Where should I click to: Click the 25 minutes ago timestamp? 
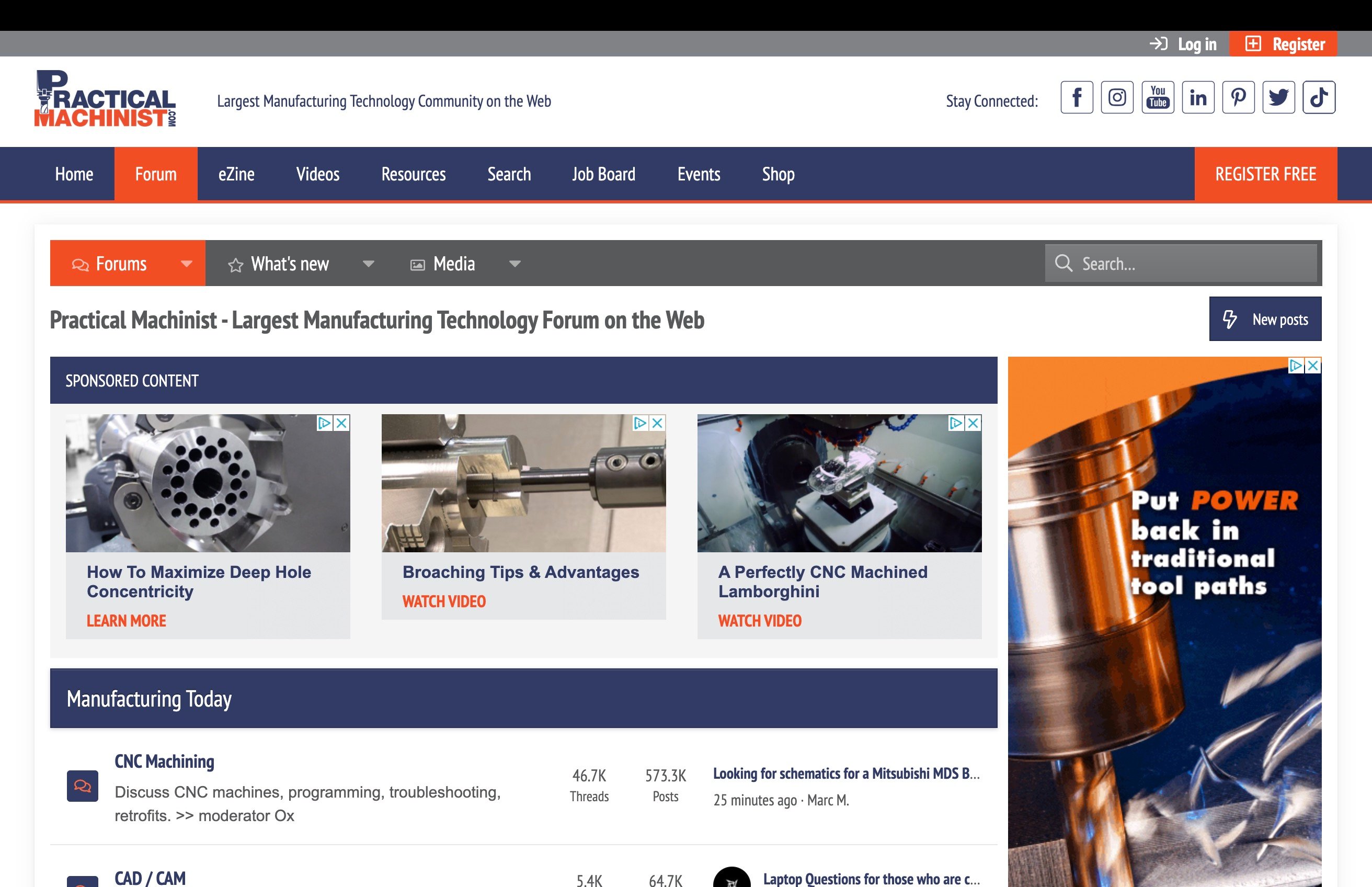coord(755,801)
